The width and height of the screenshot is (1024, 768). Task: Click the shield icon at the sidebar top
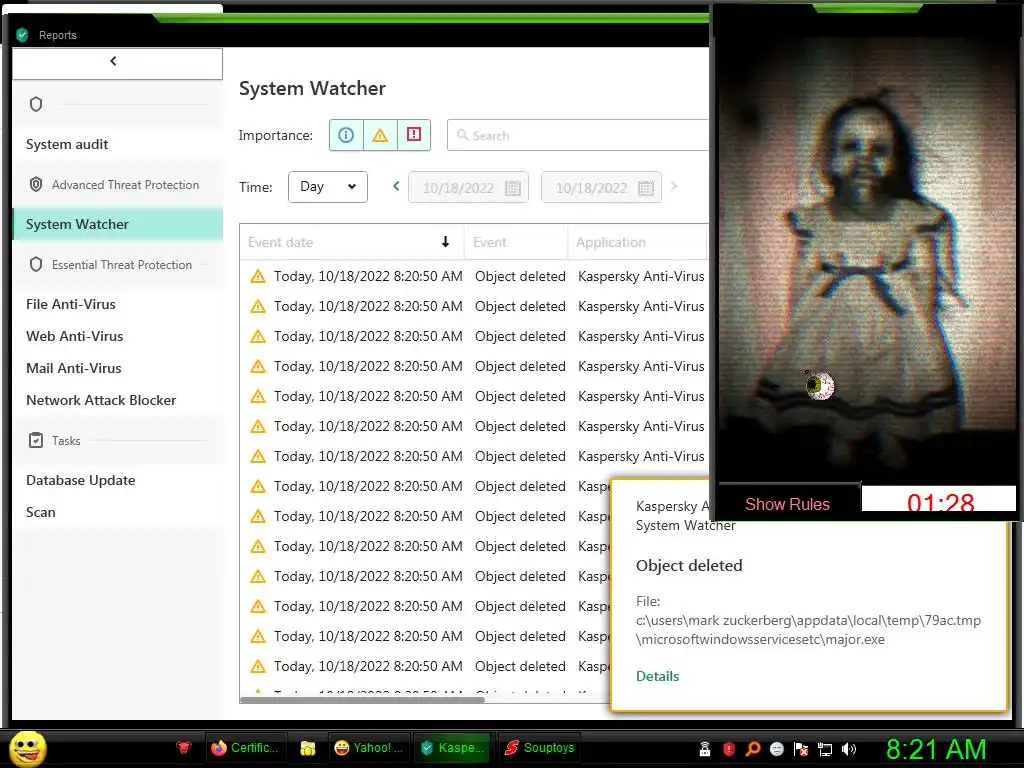tap(36, 104)
